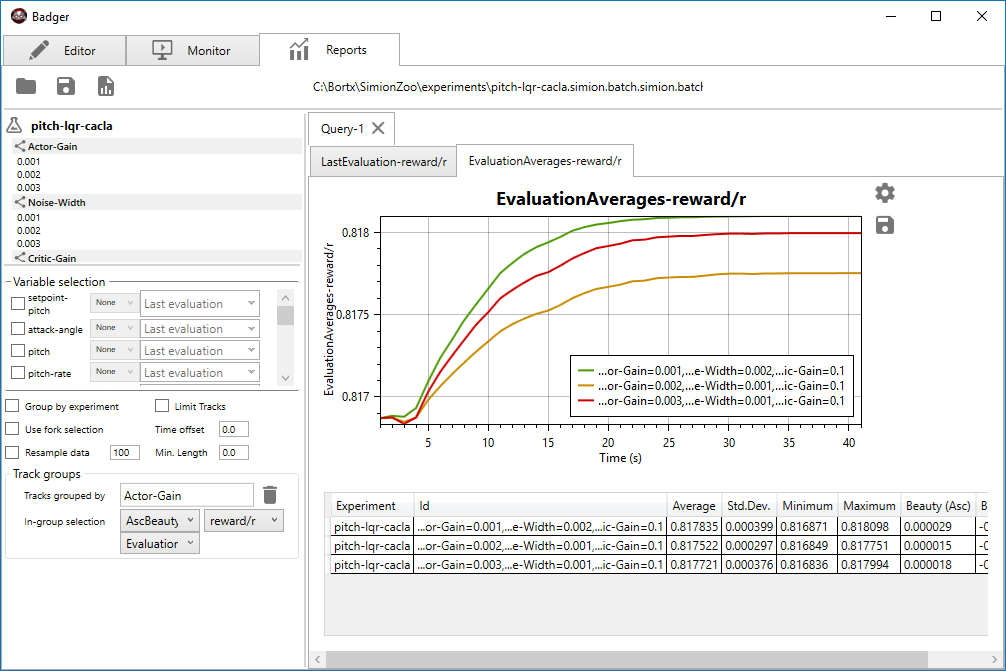Toggle Use fork selection checkbox

coord(12,429)
